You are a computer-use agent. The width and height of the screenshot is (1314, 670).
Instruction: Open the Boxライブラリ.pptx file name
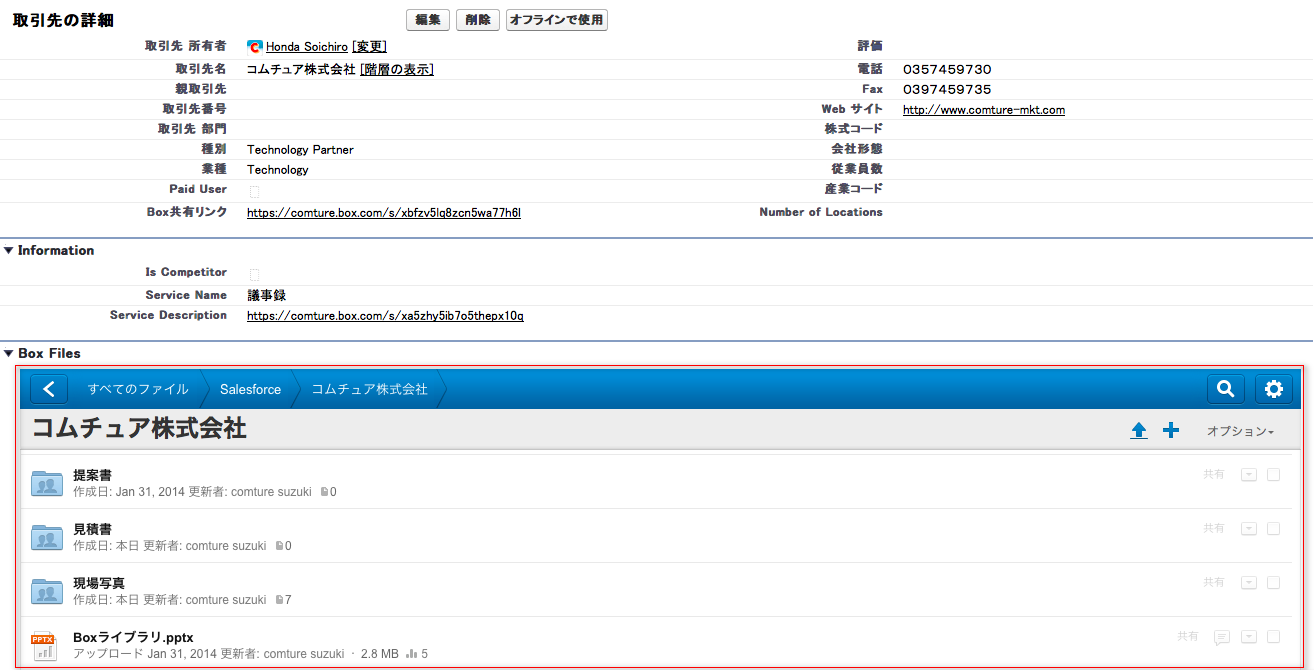coord(133,637)
